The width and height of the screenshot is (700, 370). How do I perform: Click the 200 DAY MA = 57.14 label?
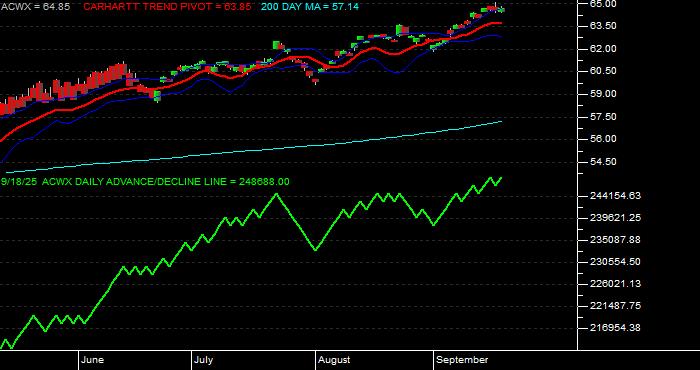[x=309, y=7]
